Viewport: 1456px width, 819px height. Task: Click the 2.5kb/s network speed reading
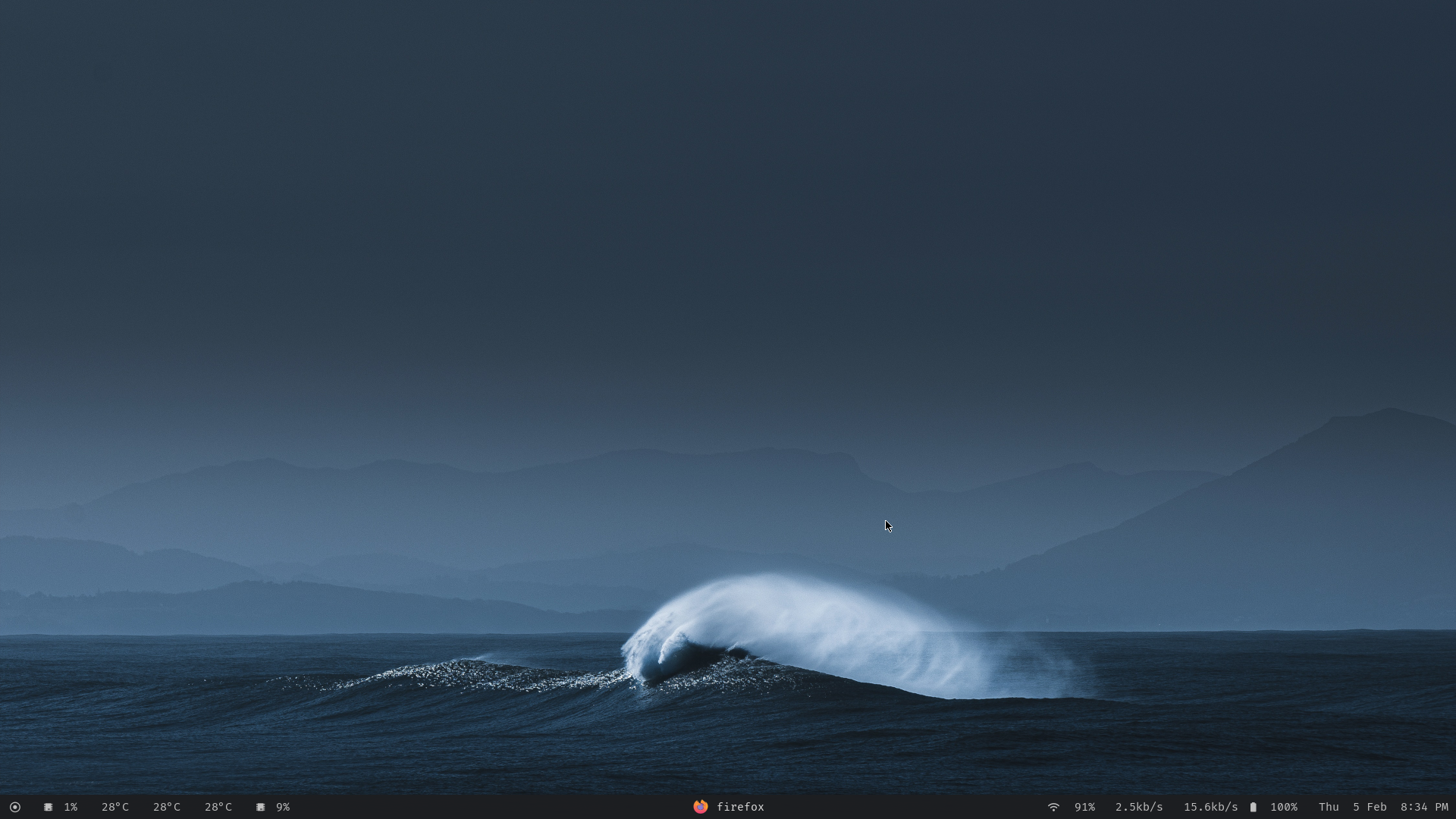[1138, 807]
